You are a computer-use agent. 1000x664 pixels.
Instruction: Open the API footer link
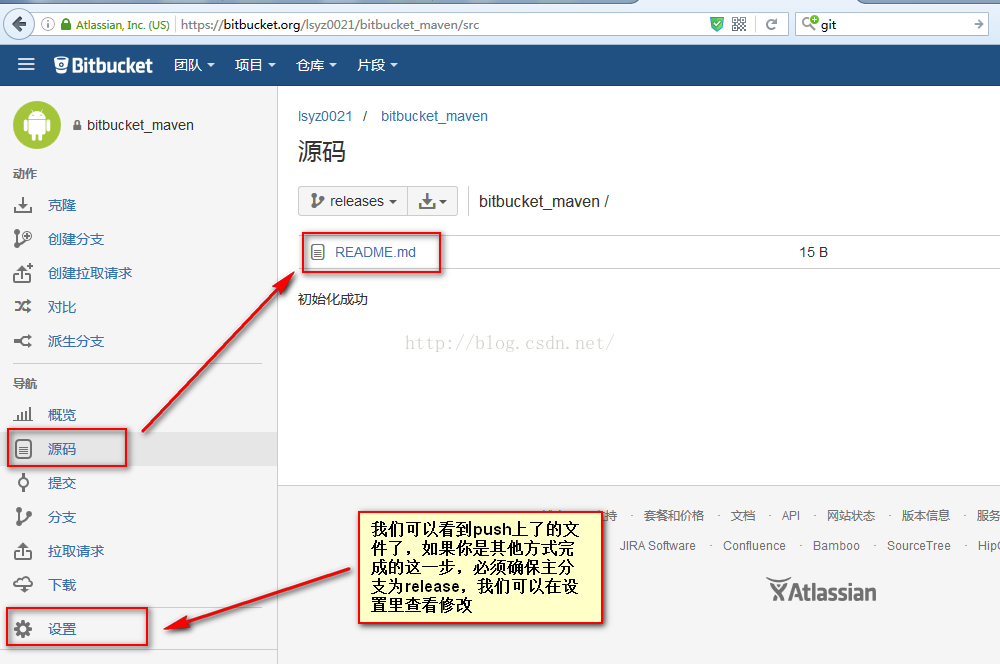pyautogui.click(x=790, y=515)
